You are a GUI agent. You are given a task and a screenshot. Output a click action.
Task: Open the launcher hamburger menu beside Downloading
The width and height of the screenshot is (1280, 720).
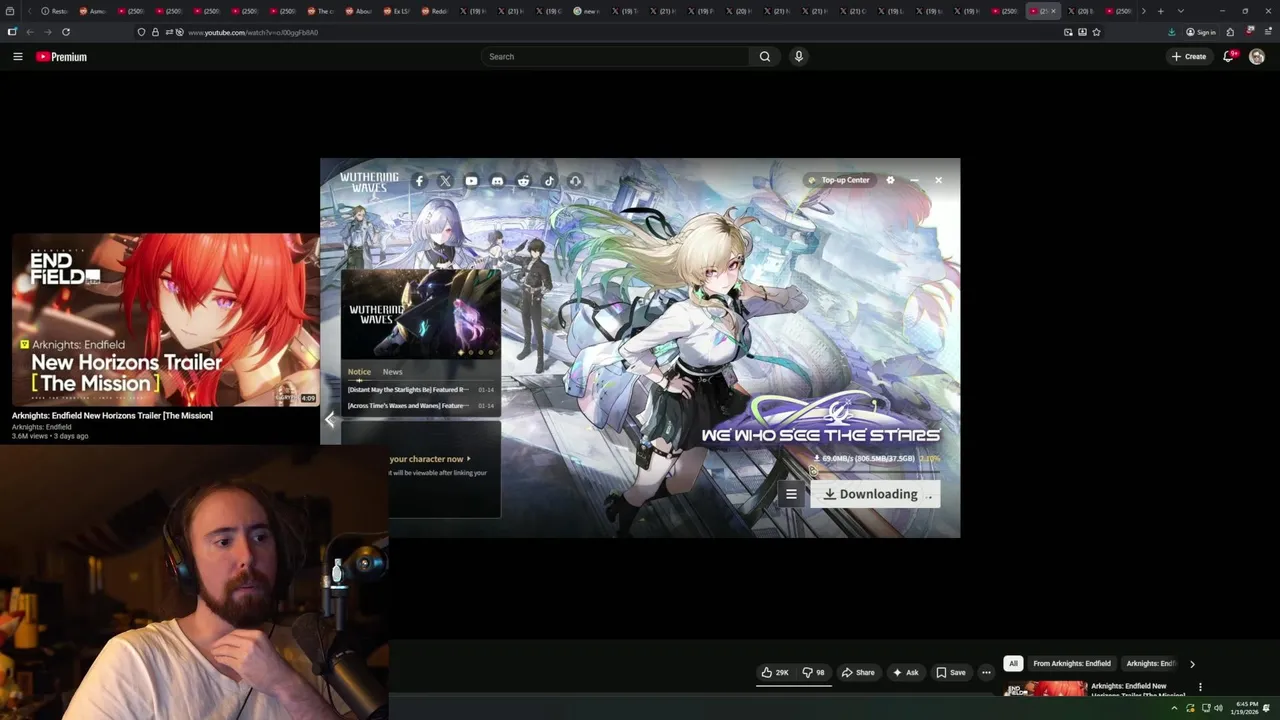coord(791,494)
